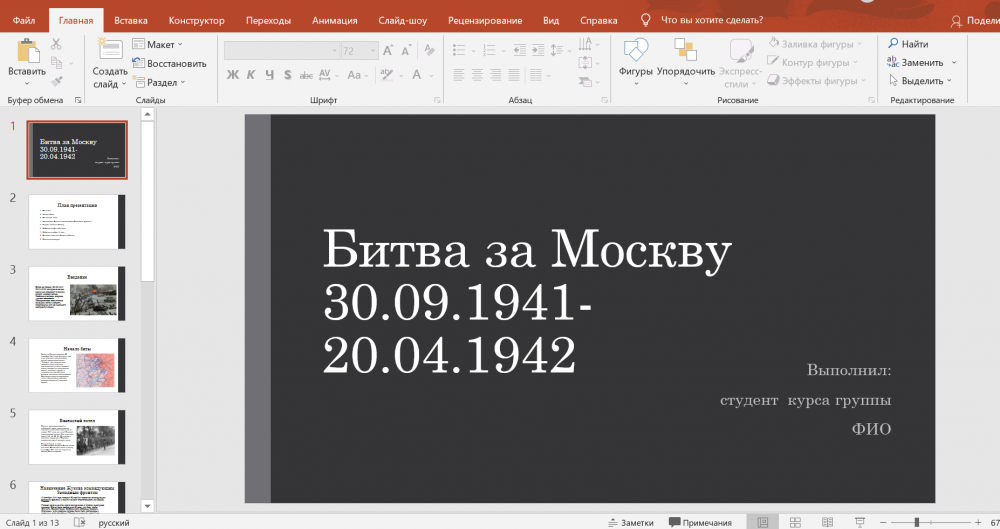Toggle the Заметки notes pane

click(630, 522)
